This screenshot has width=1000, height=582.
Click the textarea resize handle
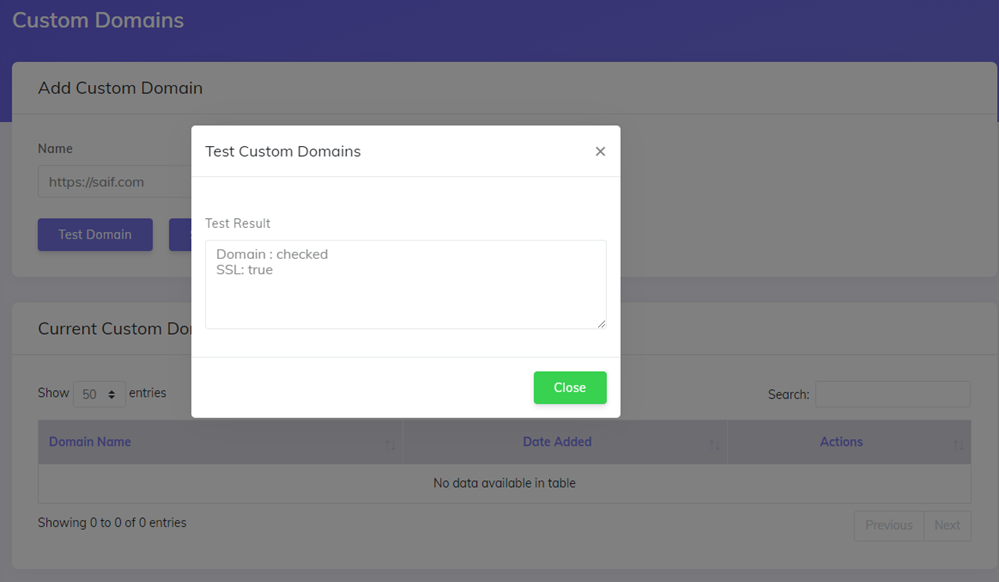tap(604, 323)
